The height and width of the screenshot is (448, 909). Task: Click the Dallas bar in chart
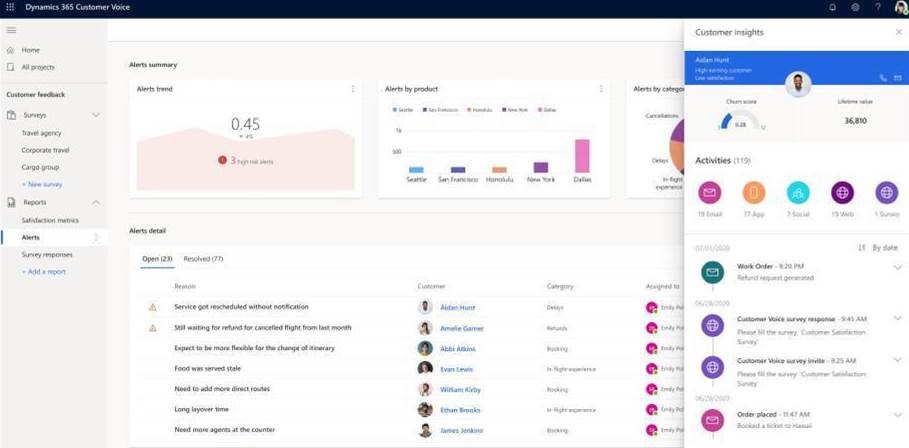point(582,157)
